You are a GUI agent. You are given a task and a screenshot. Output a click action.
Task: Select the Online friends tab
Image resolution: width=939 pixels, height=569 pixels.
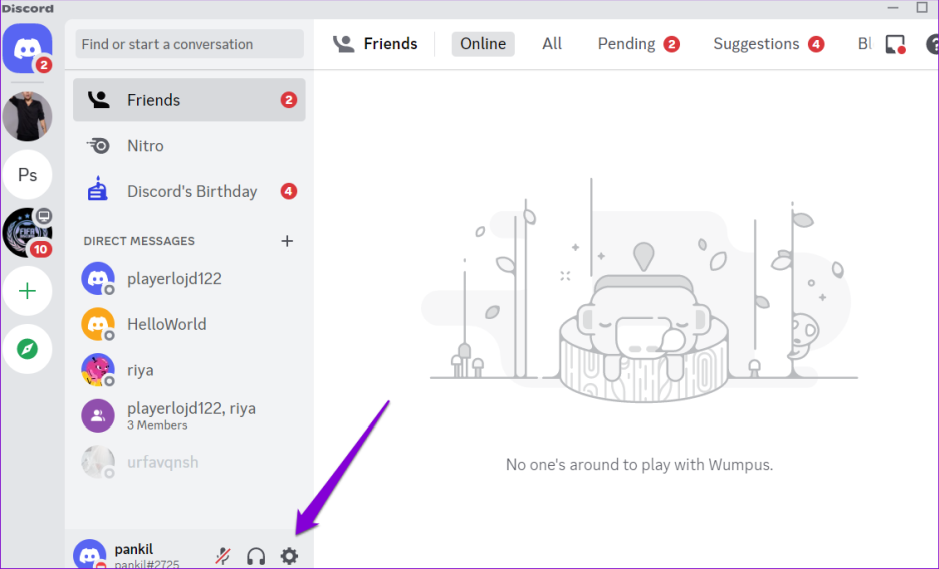(x=483, y=44)
